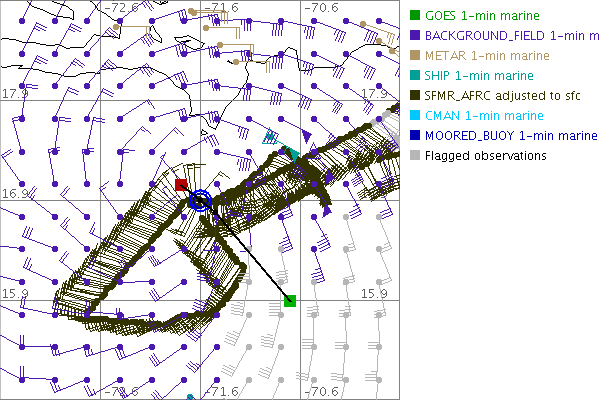Select the tan METAR legend square
The width and height of the screenshot is (600, 400).
coord(415,56)
